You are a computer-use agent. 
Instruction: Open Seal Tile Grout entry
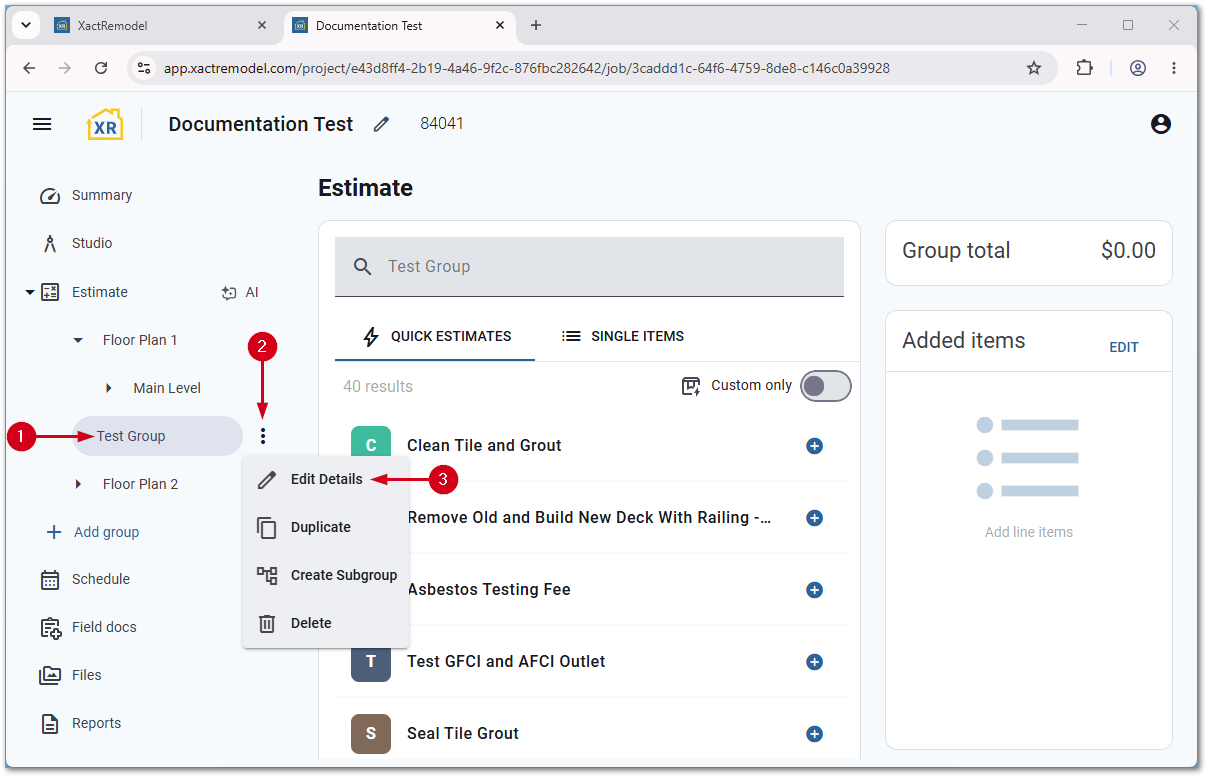pos(463,733)
